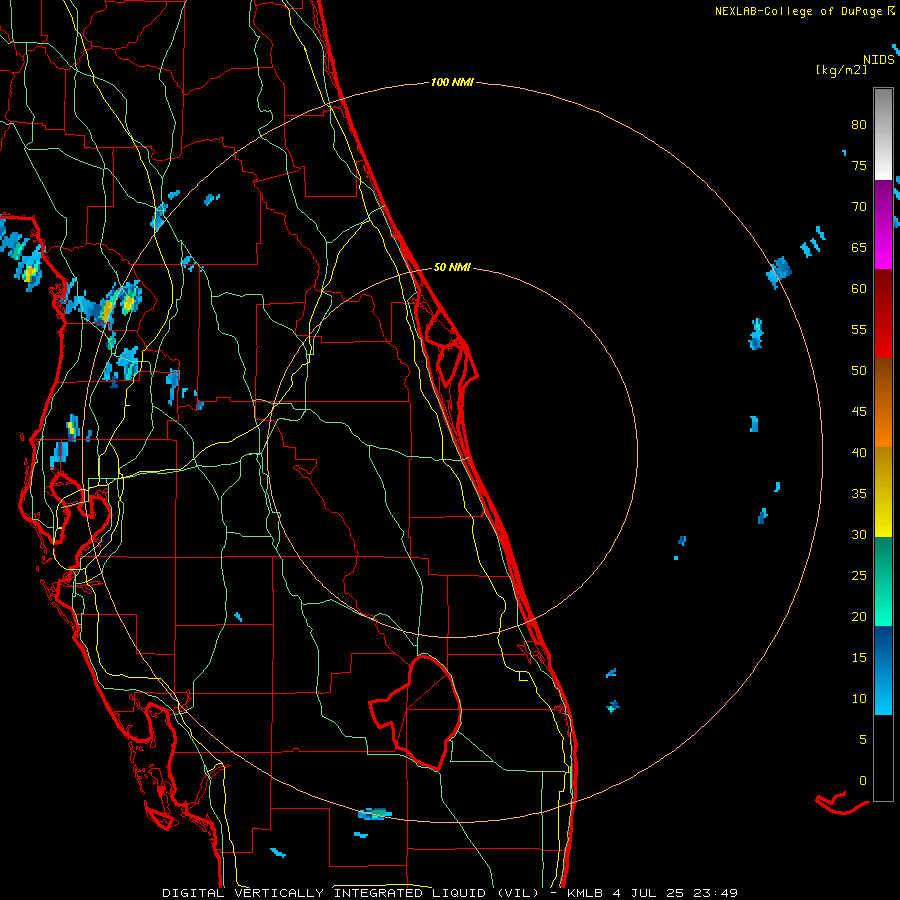Click the NEXLAB-College of DuPage credit text

point(799,11)
